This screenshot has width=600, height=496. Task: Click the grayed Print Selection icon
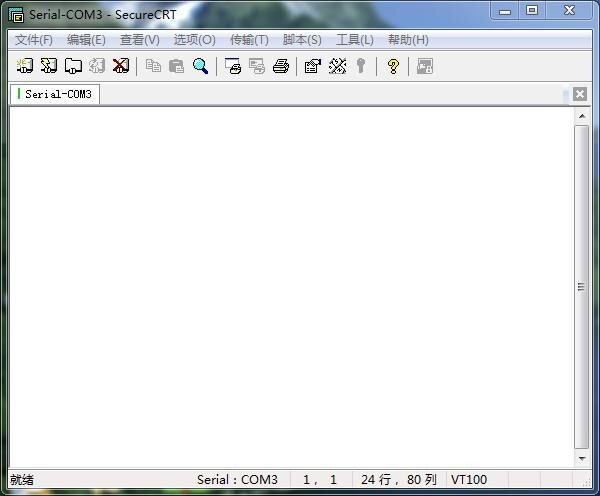(x=257, y=66)
